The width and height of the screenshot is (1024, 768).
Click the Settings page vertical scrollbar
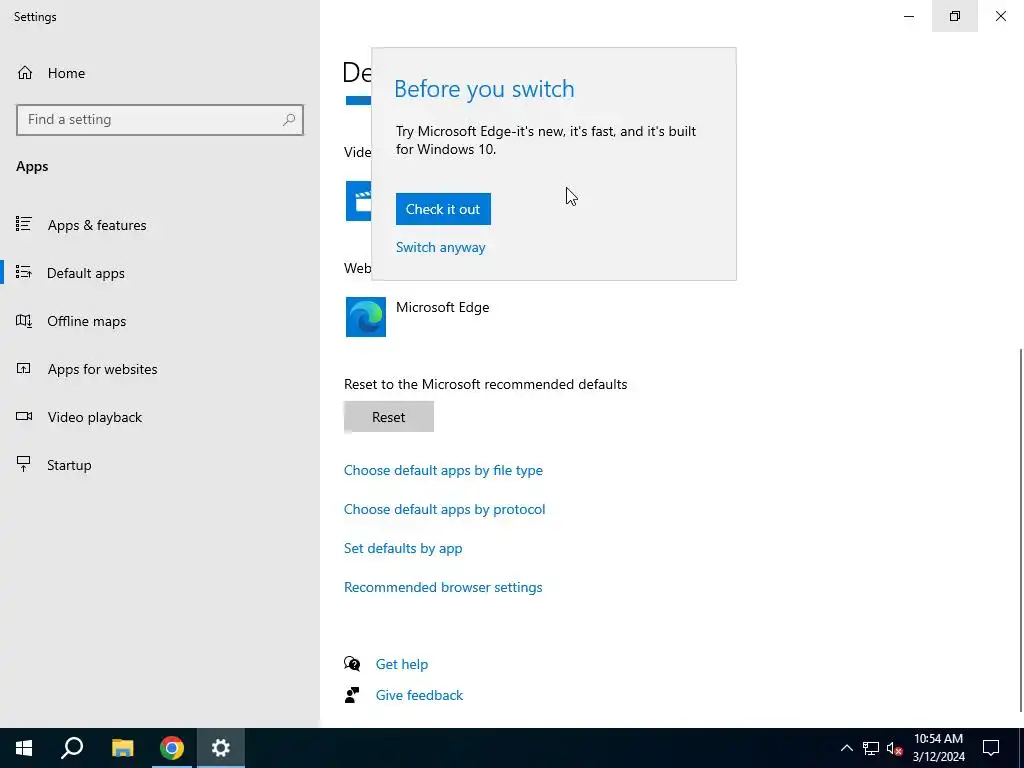point(1020,530)
